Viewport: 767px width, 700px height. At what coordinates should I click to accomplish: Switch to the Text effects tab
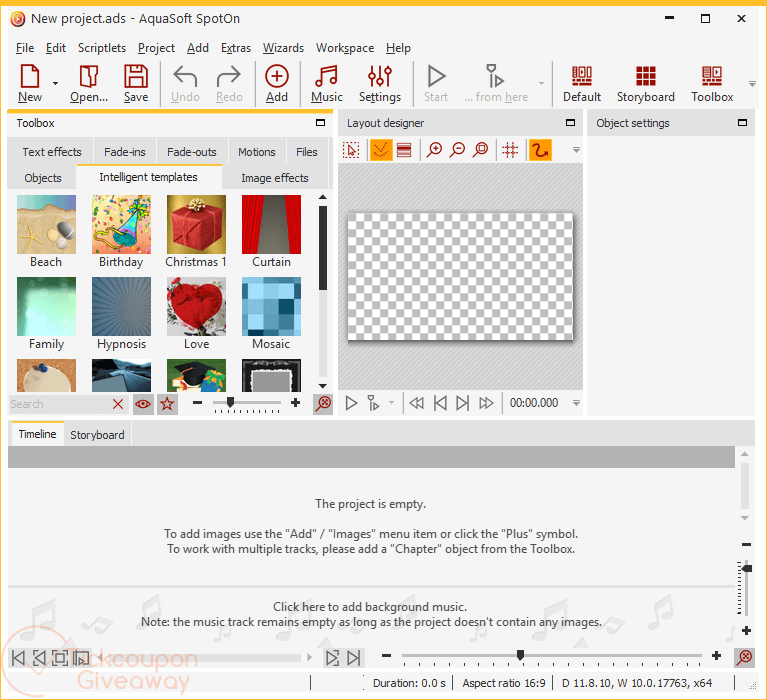pos(52,152)
